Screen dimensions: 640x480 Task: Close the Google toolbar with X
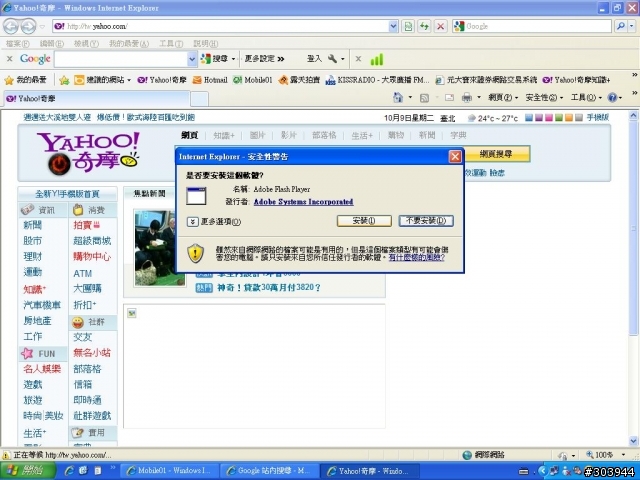(x=9, y=59)
